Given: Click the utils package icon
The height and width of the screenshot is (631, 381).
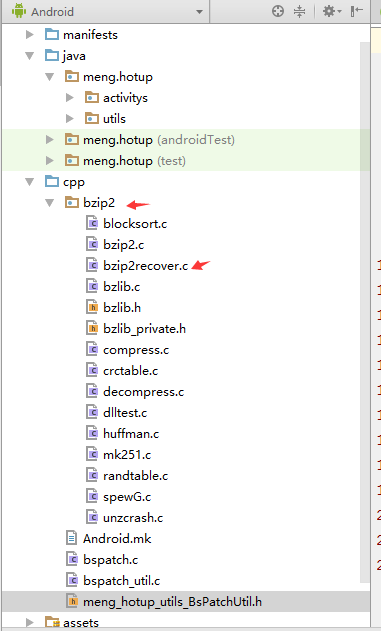Looking at the screenshot, I should tap(92, 118).
